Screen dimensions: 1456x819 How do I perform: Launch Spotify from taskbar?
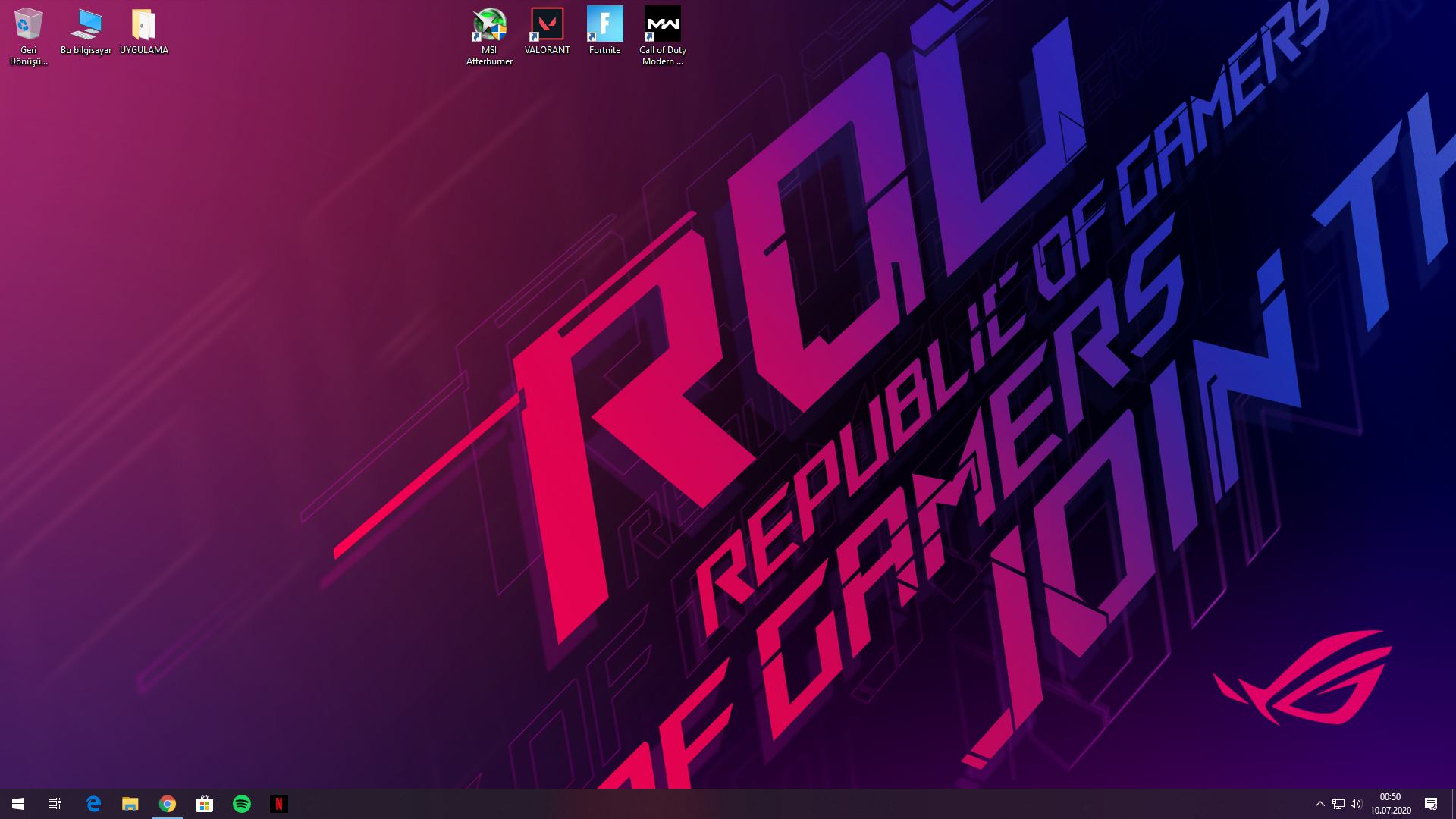pos(242,804)
